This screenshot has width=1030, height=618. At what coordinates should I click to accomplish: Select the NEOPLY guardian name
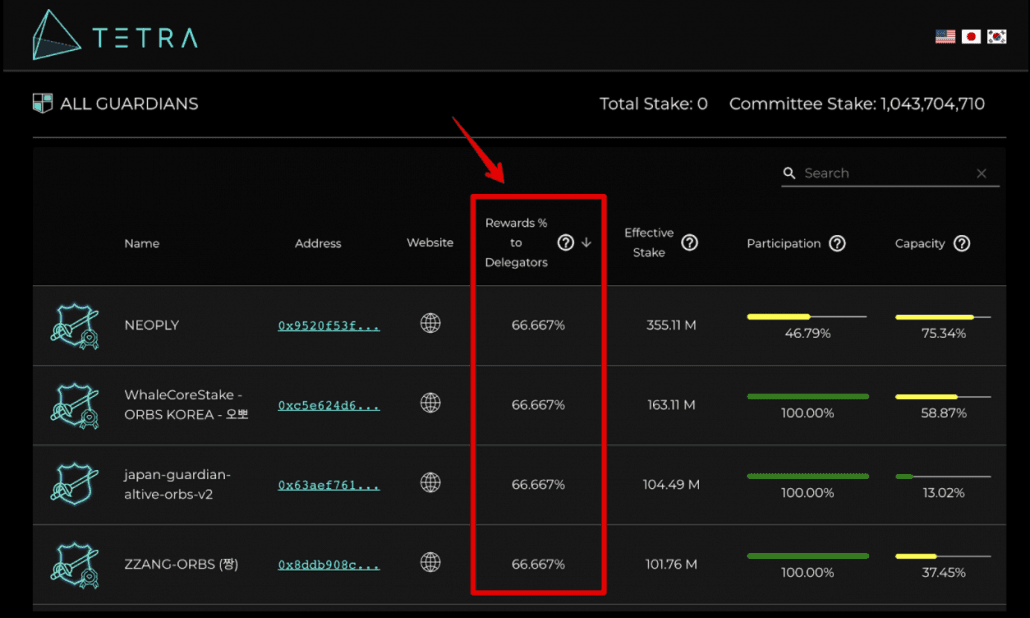pyautogui.click(x=152, y=325)
